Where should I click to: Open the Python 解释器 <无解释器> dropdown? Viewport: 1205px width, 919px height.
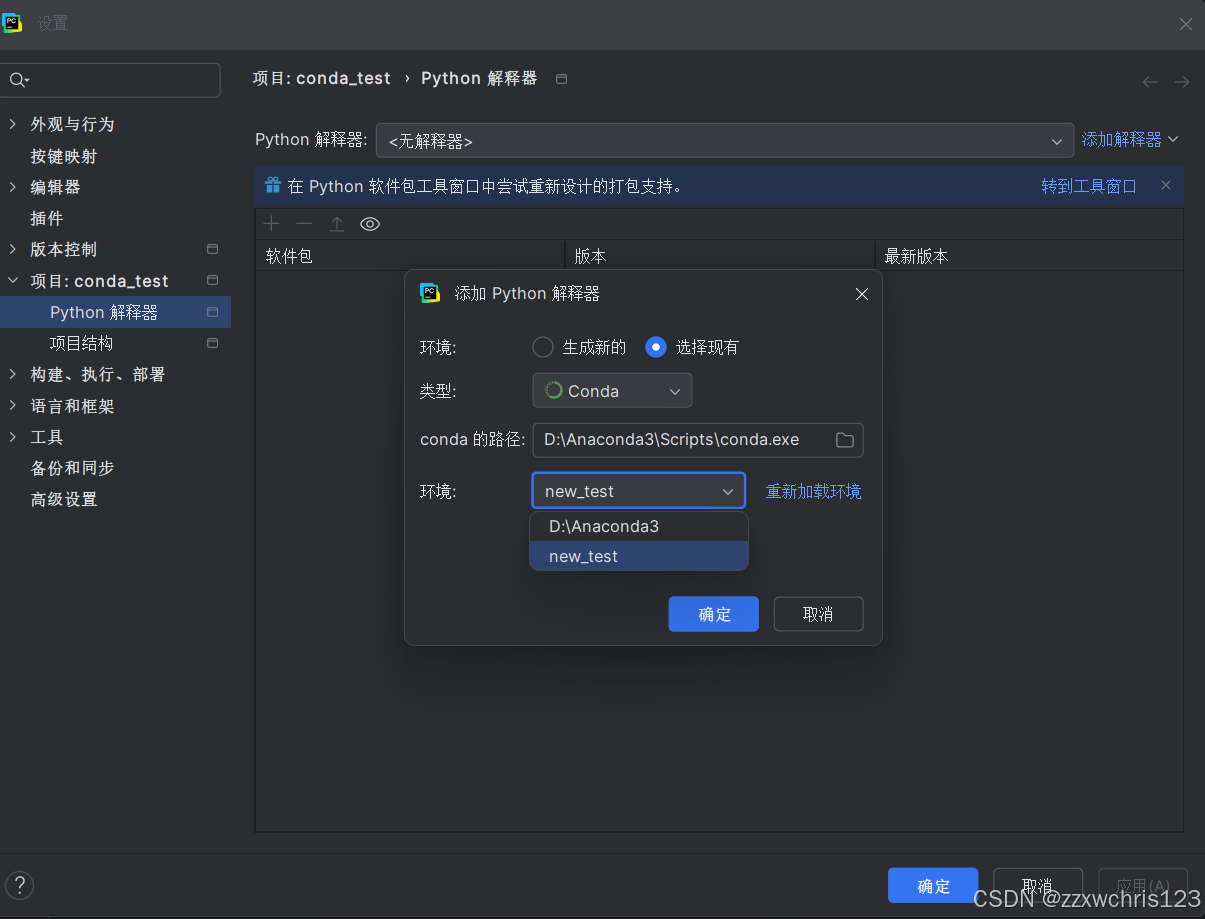pyautogui.click(x=724, y=141)
